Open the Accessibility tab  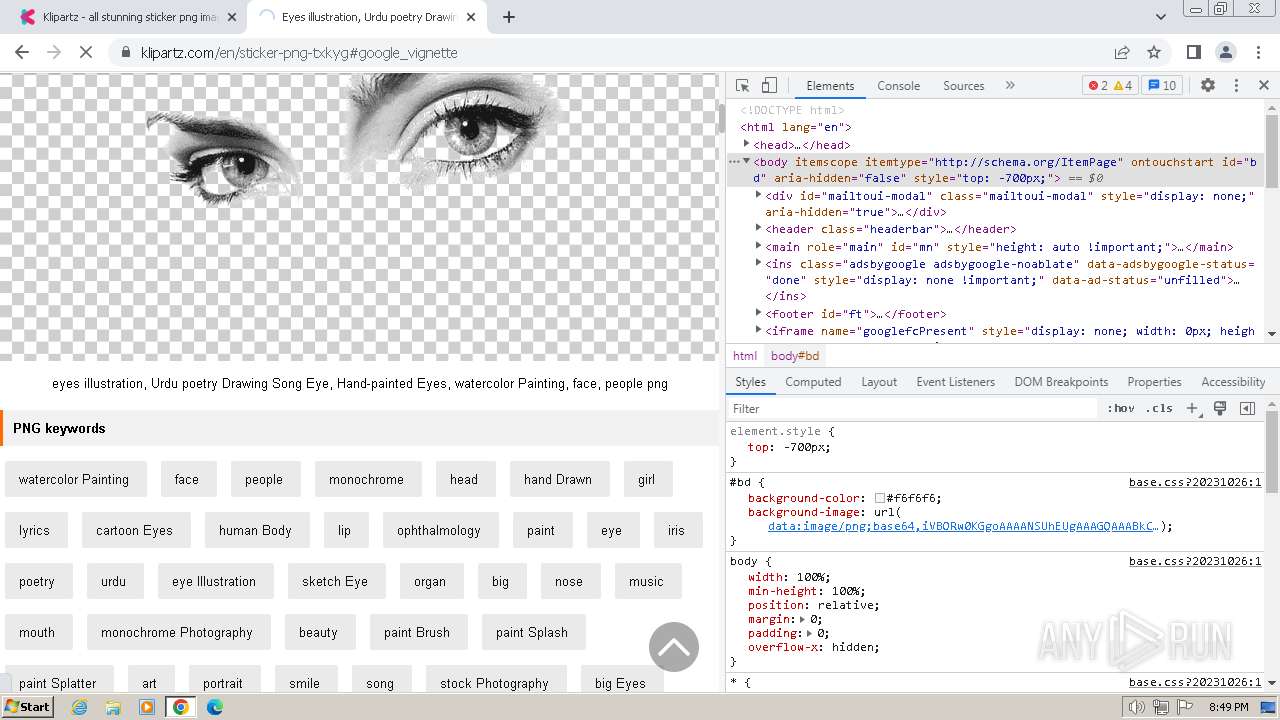point(1233,382)
